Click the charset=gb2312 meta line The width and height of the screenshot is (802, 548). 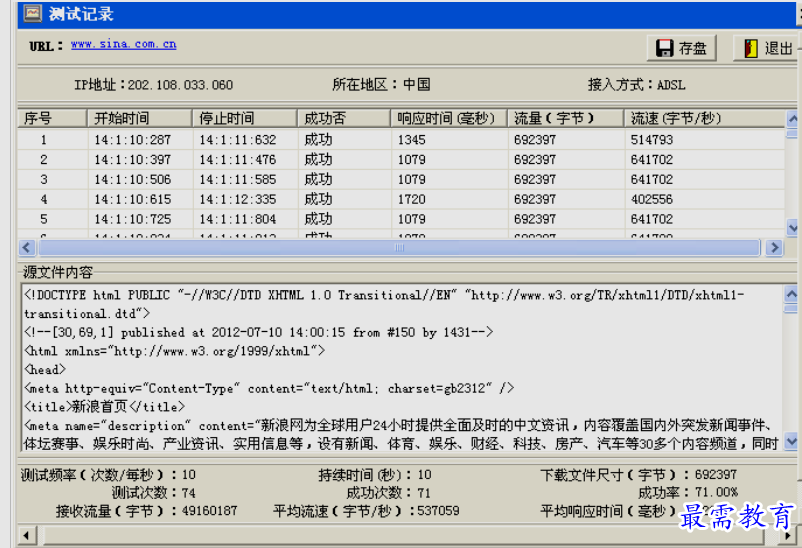tap(269, 388)
